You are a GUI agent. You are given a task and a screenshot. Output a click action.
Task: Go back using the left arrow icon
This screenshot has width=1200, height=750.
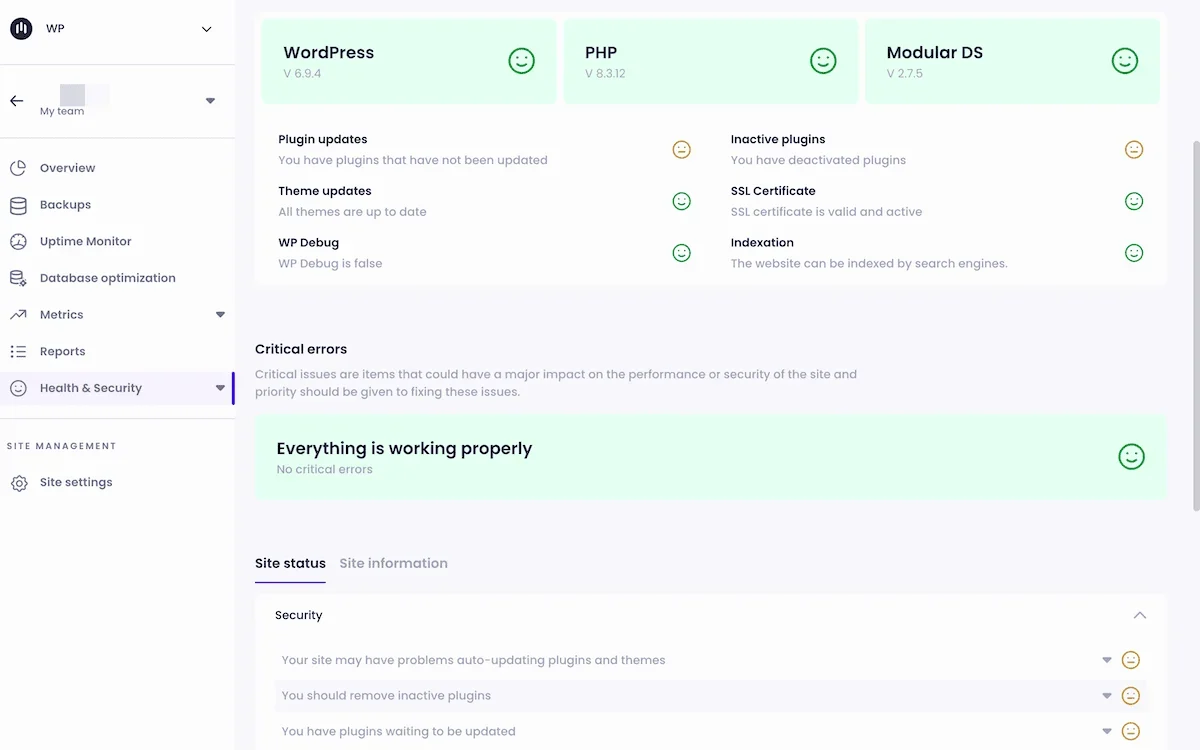[x=17, y=101]
